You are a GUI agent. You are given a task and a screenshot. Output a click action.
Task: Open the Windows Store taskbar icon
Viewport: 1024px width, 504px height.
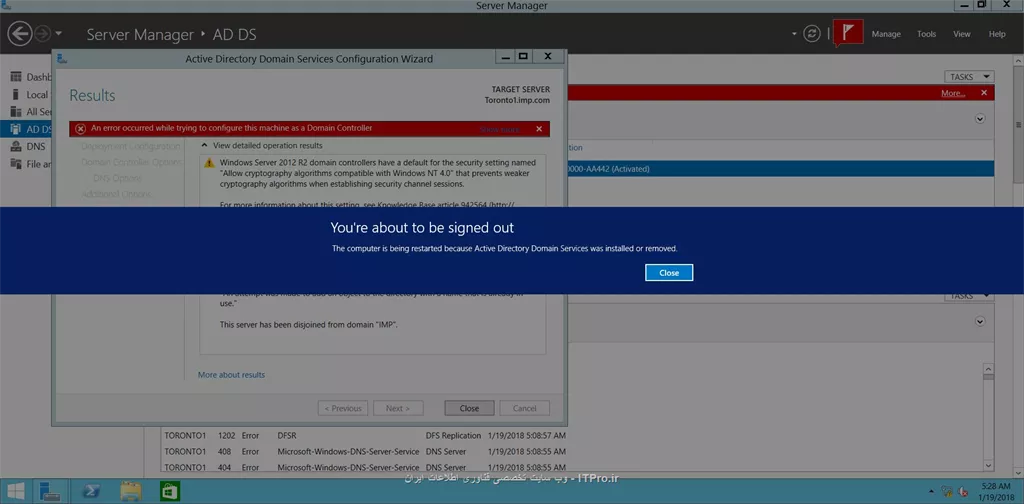pyautogui.click(x=170, y=491)
